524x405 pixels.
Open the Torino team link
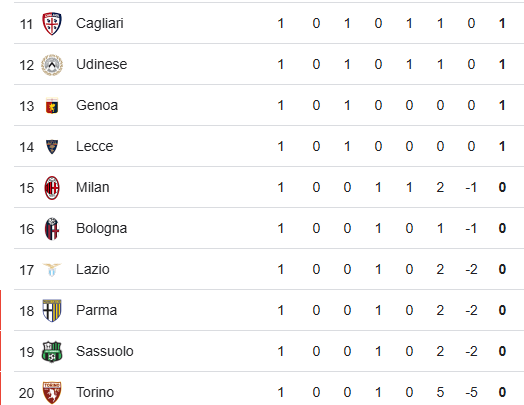pyautogui.click(x=95, y=392)
